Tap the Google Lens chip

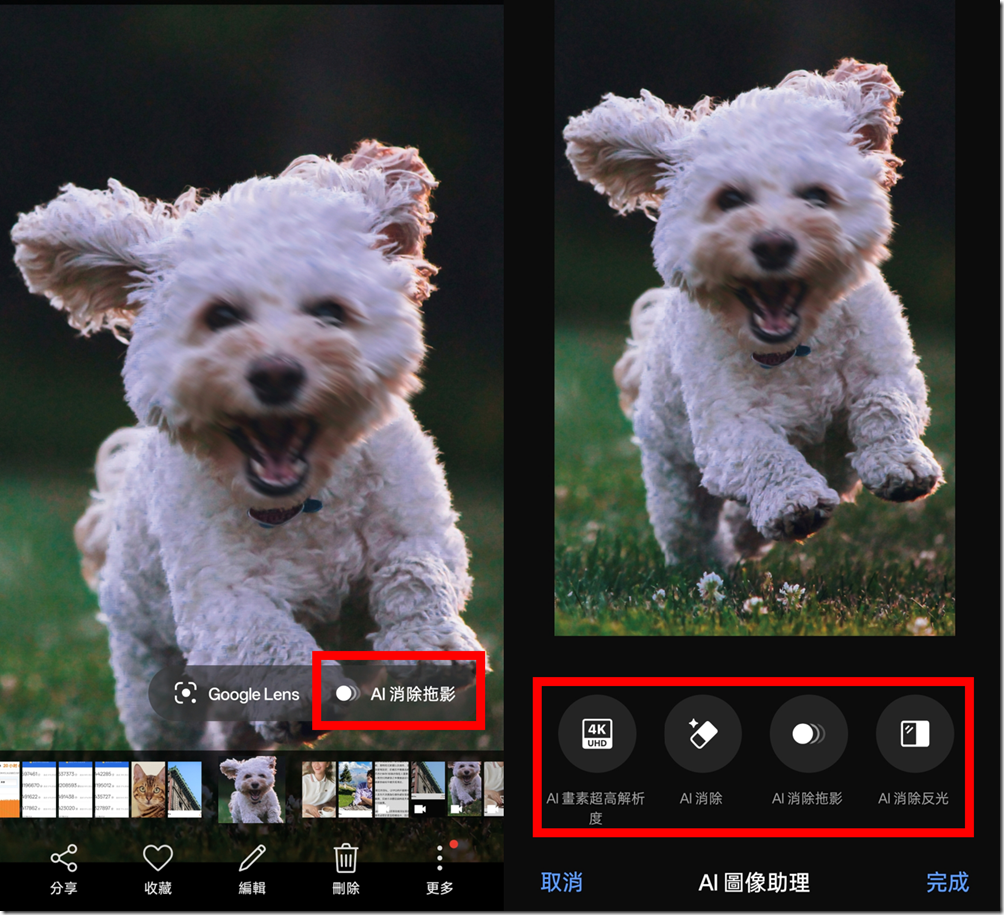pyautogui.click(x=237, y=694)
